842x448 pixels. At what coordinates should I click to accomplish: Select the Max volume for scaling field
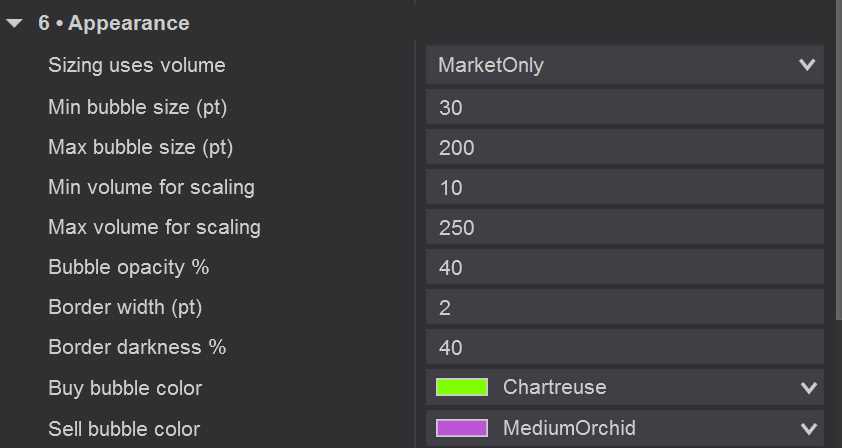coord(624,228)
